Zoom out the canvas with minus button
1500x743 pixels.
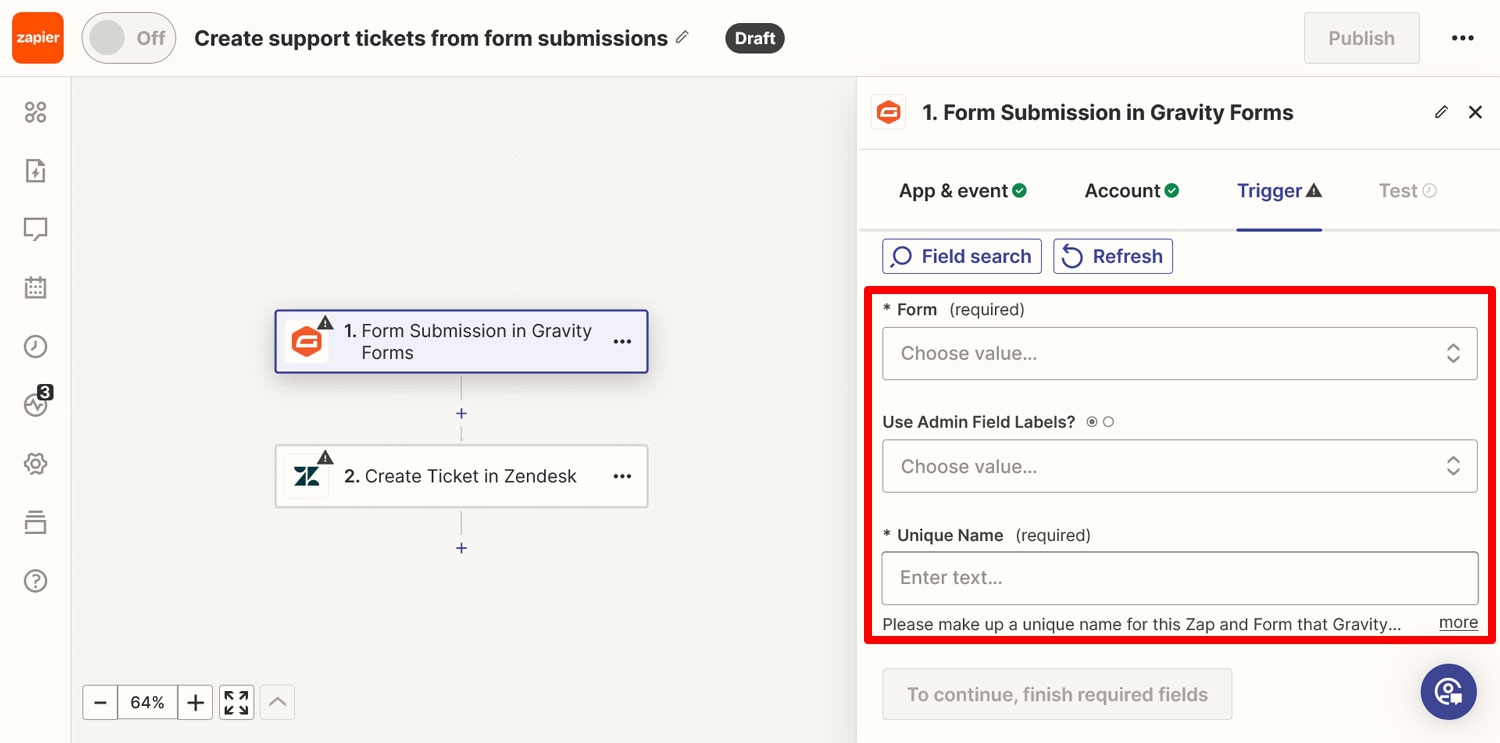[100, 702]
